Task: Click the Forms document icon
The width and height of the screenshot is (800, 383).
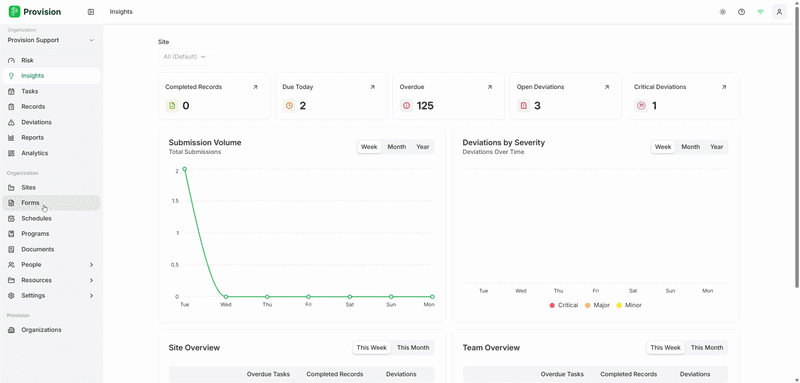Action: [x=11, y=203]
